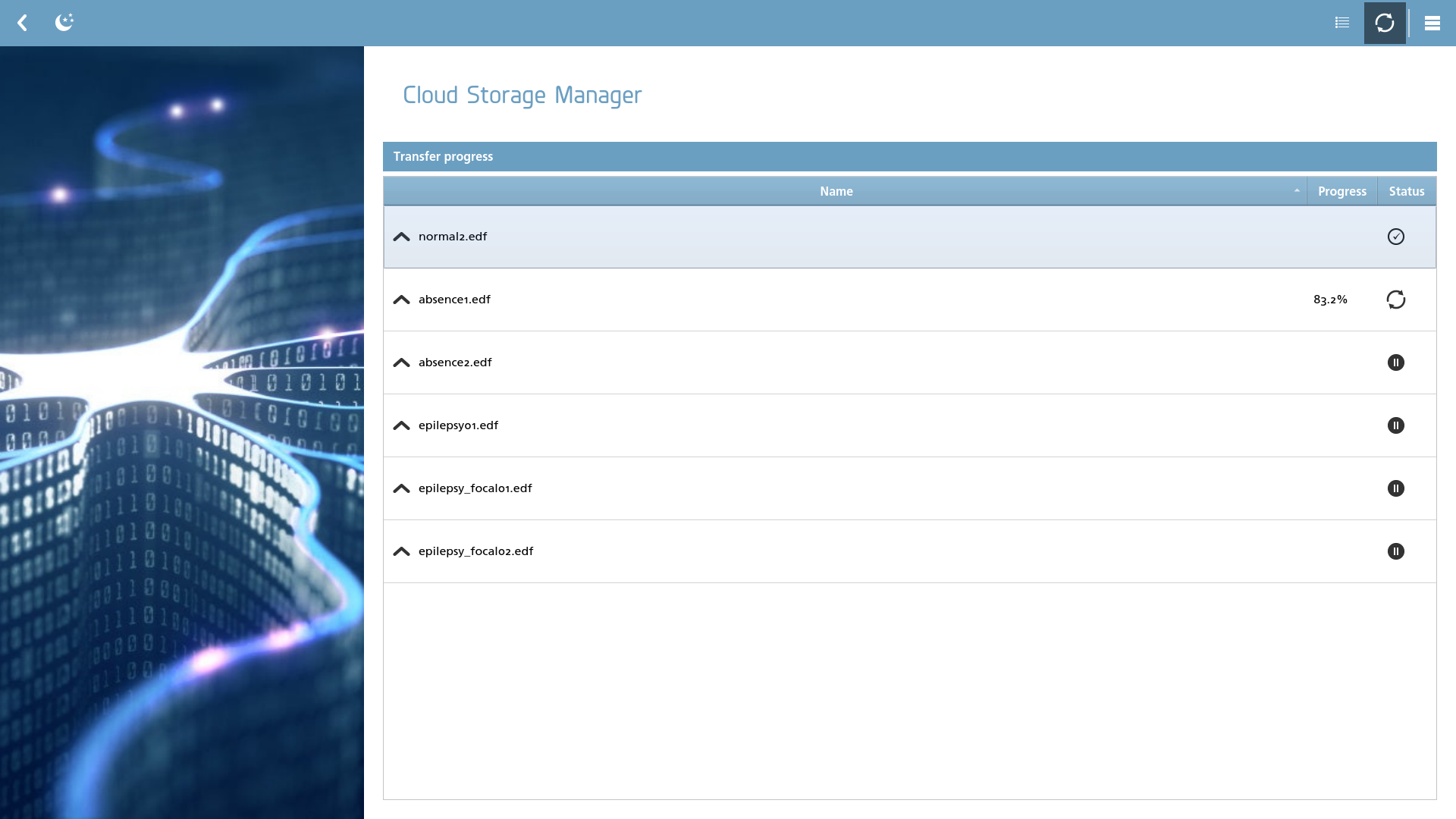Open the hamburger menu
The width and height of the screenshot is (1456, 819).
pyautogui.click(x=1432, y=24)
